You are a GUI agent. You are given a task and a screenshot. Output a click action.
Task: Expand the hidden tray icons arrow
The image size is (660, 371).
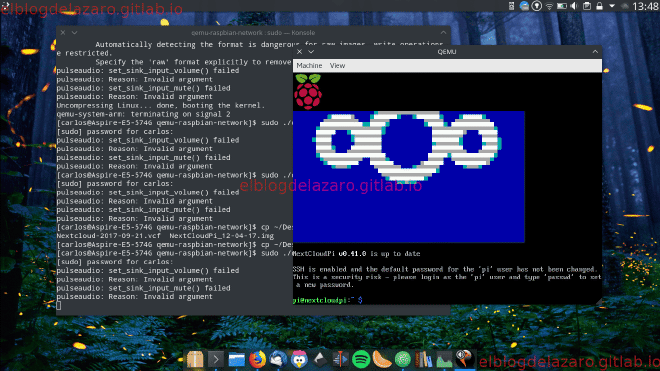click(612, 6)
